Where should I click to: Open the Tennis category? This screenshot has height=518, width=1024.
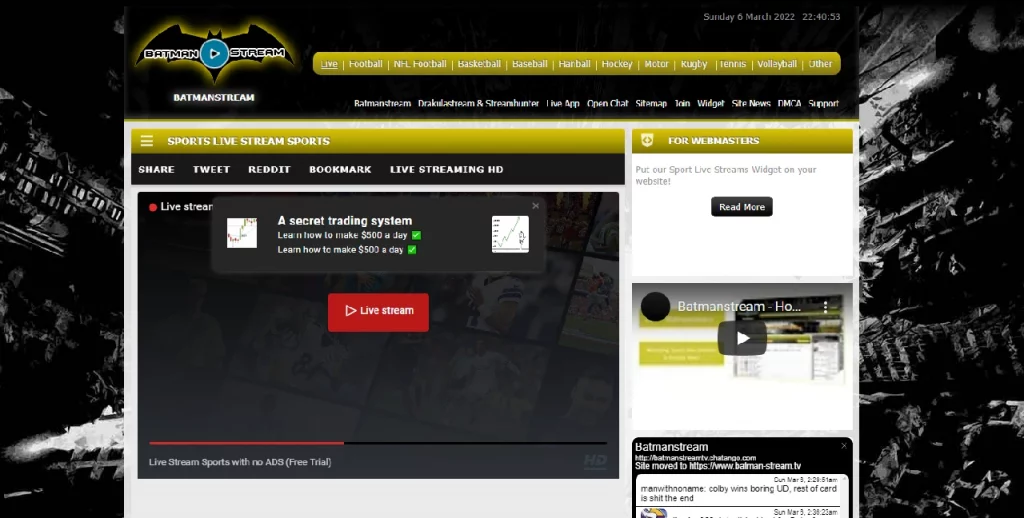tap(732, 64)
